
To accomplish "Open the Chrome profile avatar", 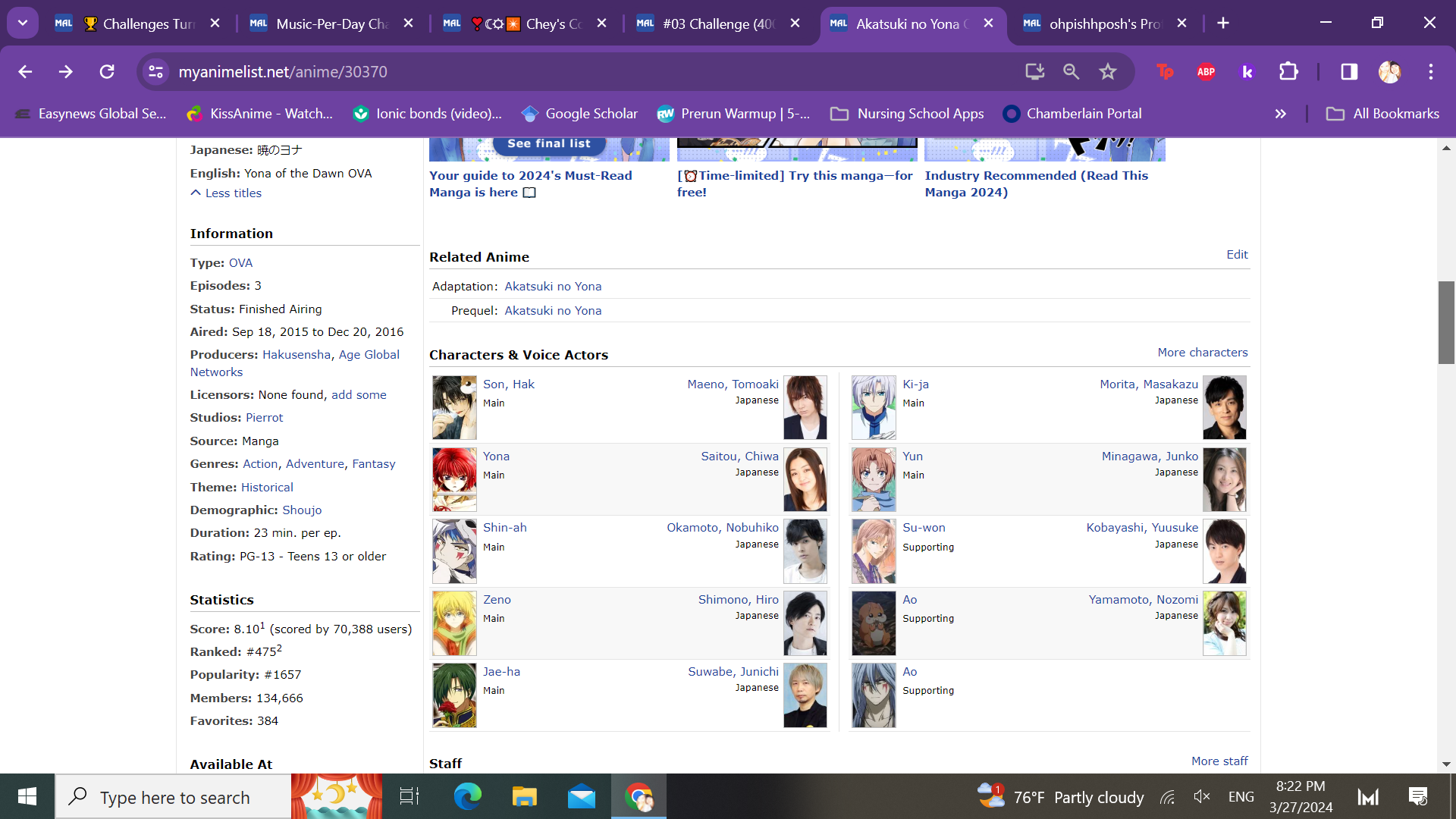I will coord(1389,71).
